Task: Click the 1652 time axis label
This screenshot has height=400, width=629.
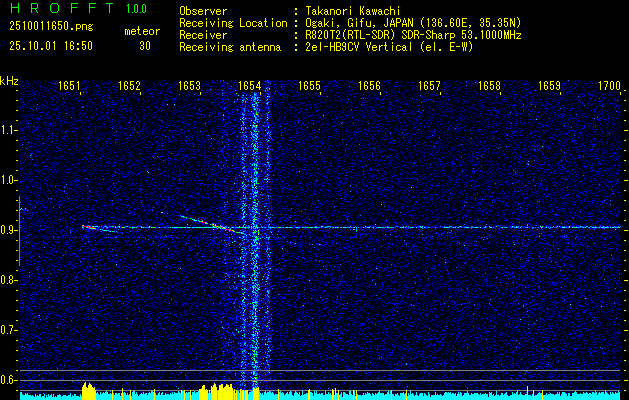Action: [130, 86]
